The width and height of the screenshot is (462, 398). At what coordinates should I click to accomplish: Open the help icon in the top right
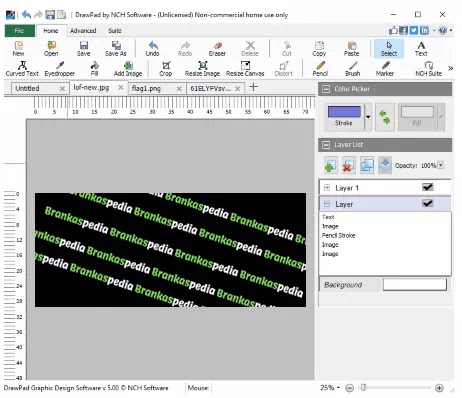tap(443, 30)
